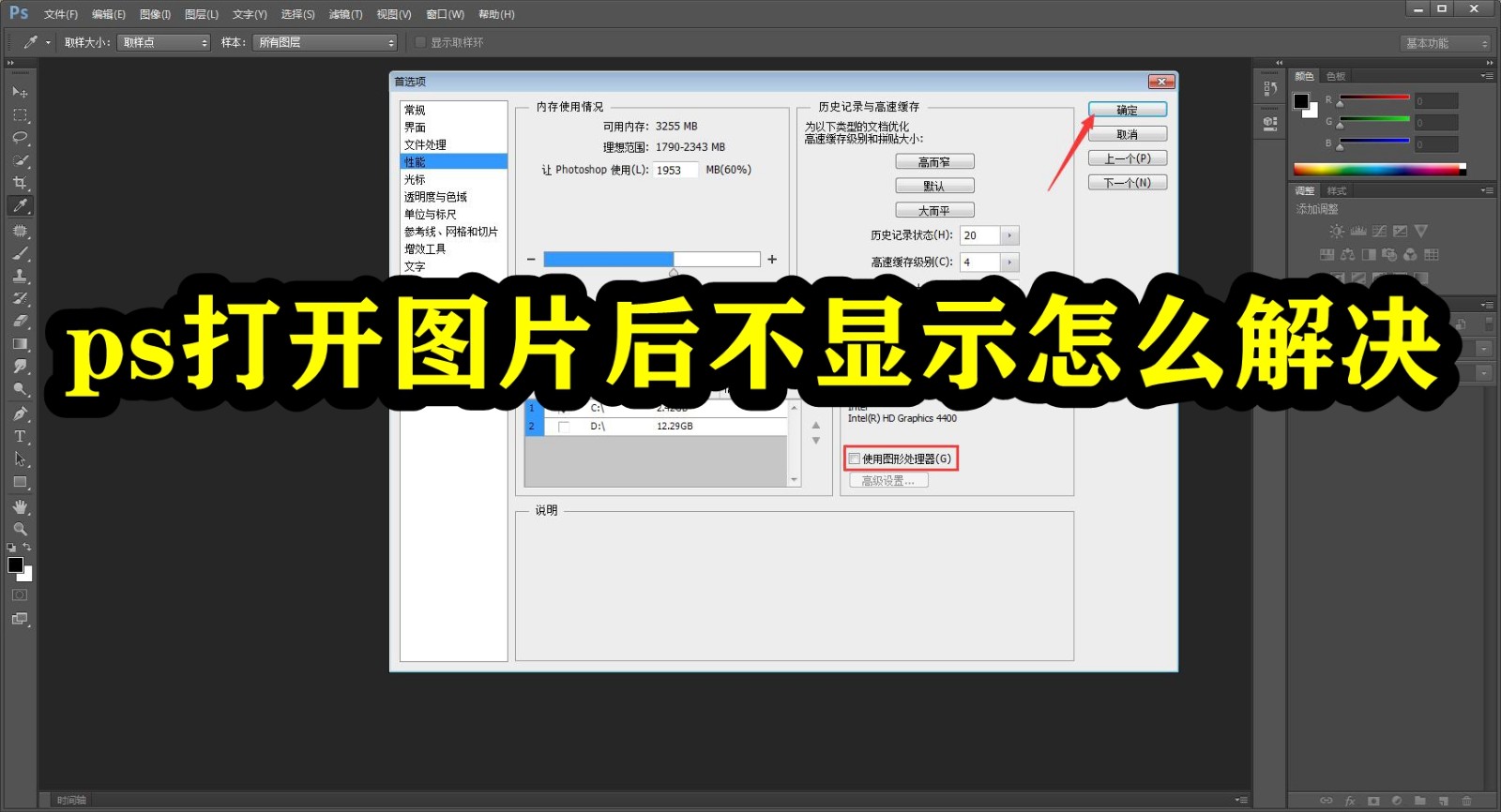Enable 使用图形处理器(G) checkbox

(x=855, y=459)
